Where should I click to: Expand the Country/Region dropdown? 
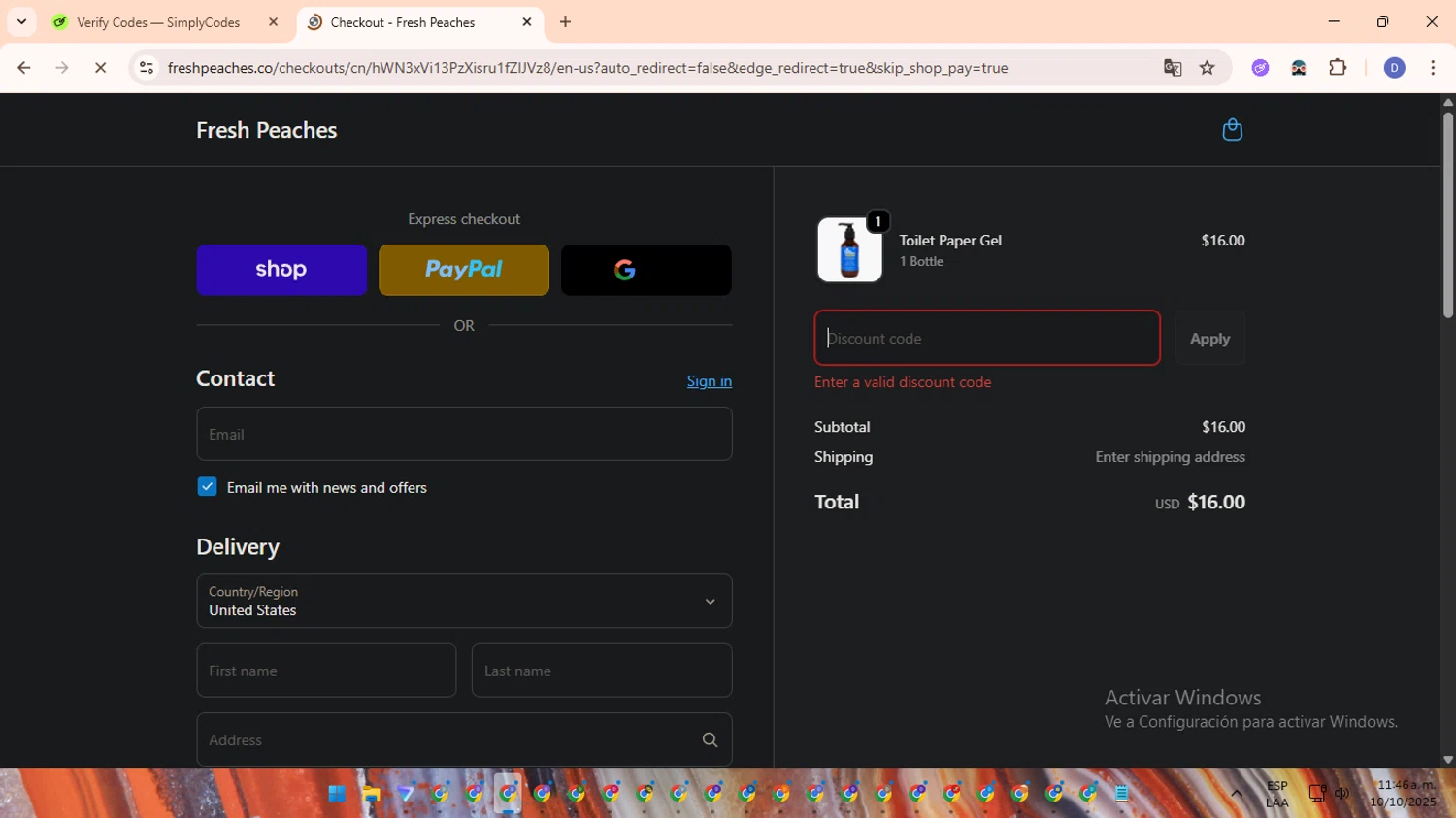tap(464, 601)
